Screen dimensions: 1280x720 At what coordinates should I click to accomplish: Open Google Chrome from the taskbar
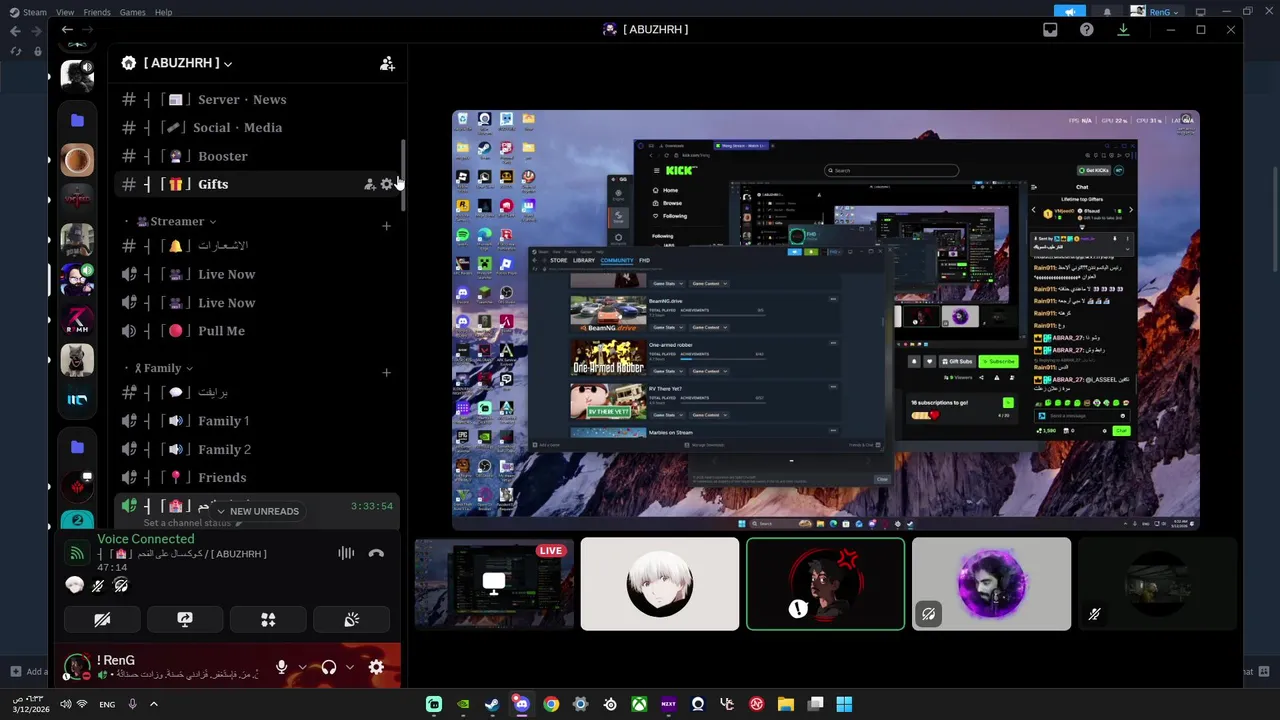[x=551, y=704]
